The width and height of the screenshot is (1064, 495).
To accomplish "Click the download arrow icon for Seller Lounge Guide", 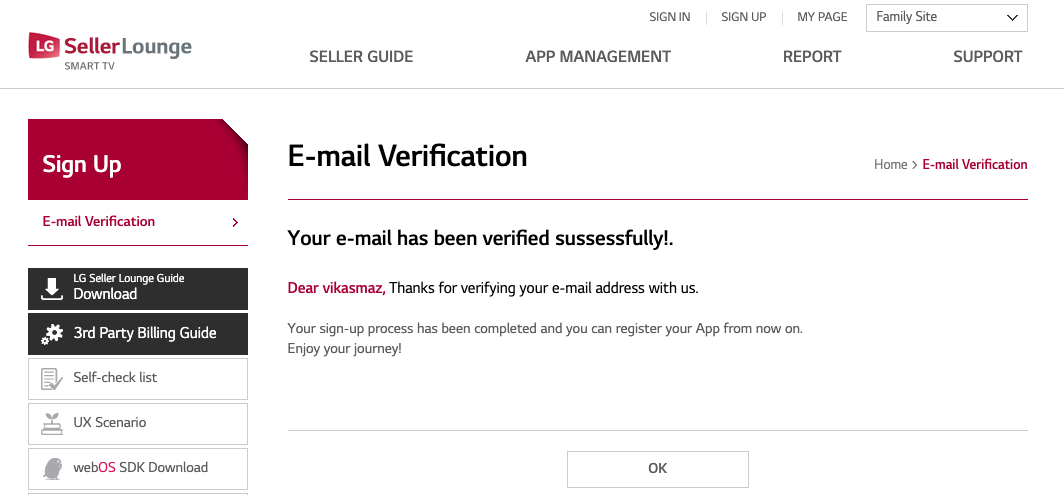I will pos(52,289).
